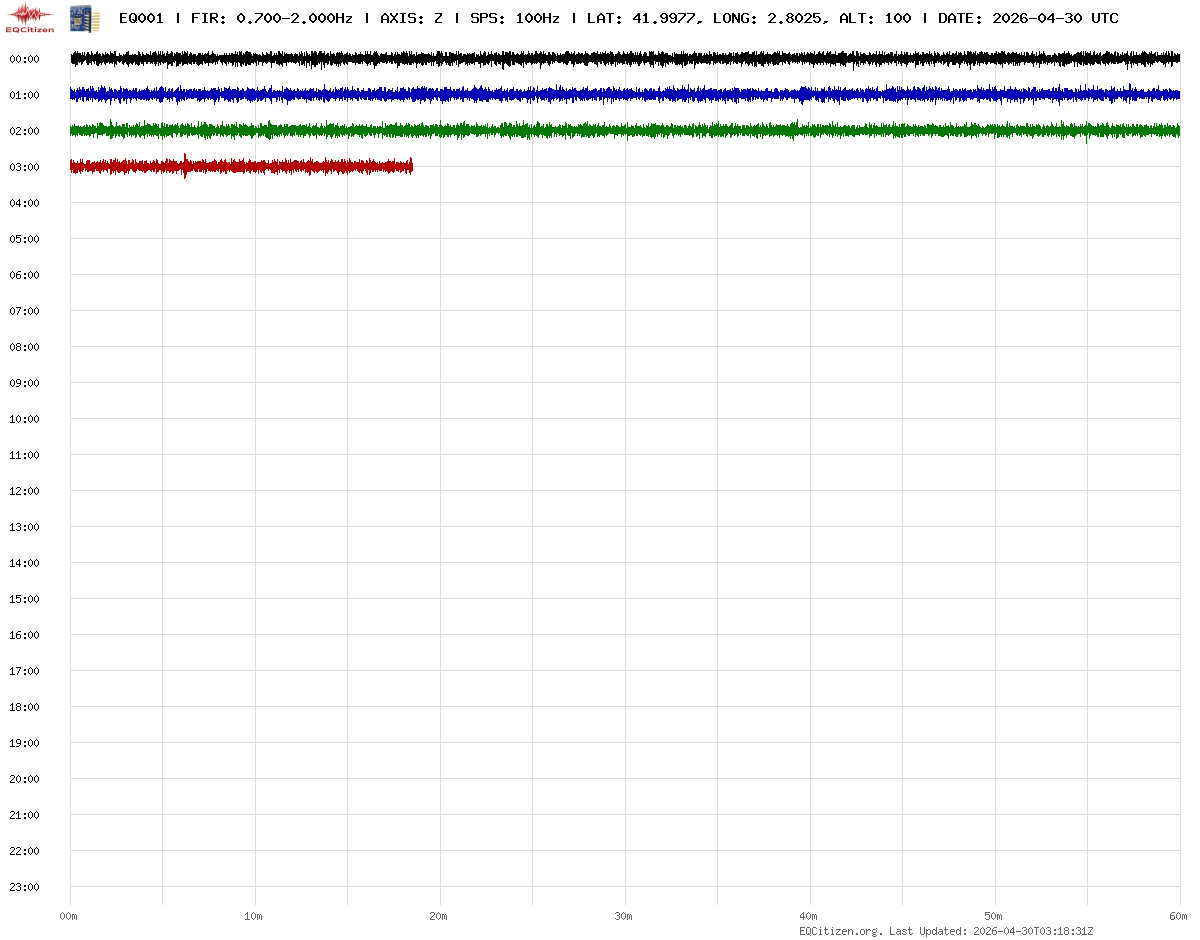Click the blue circuit board device icon
The width and height of the screenshot is (1200, 940).
tap(84, 17)
